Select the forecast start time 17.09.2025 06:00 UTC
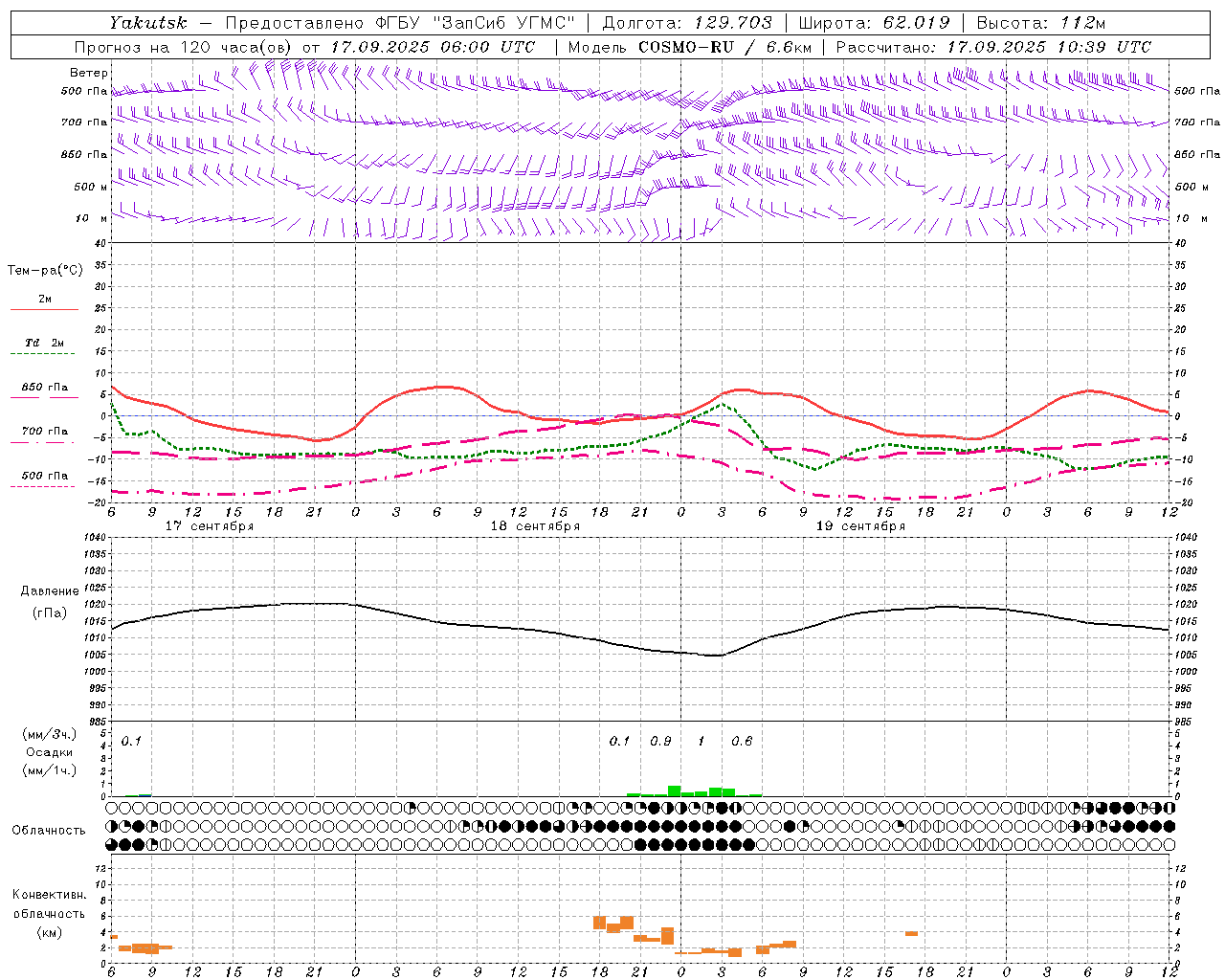The height and width of the screenshot is (980, 1225). tap(433, 47)
